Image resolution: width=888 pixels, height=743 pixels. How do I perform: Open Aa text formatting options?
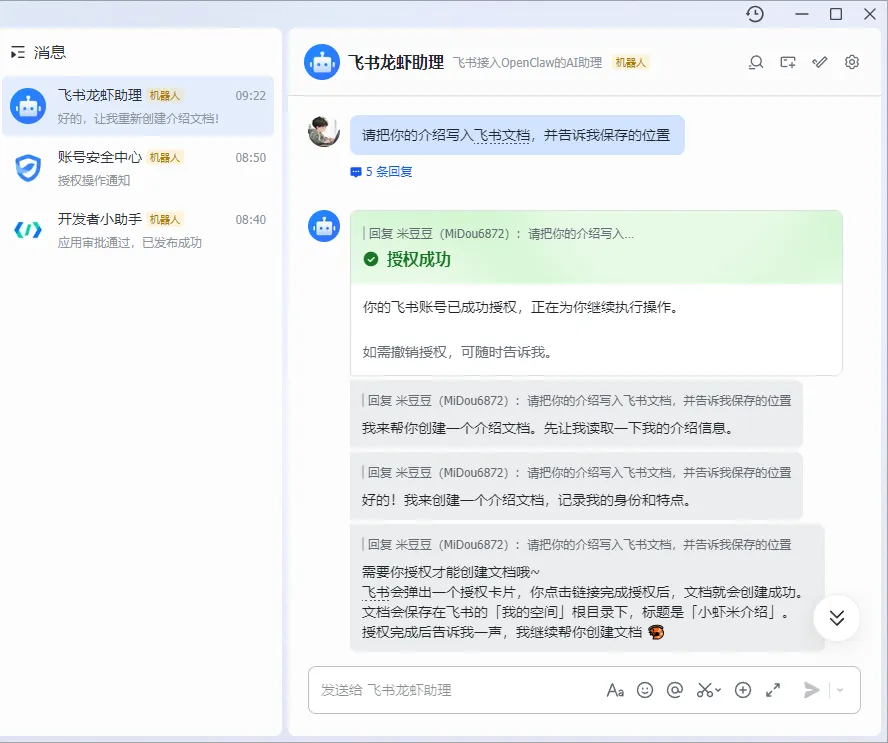615,690
